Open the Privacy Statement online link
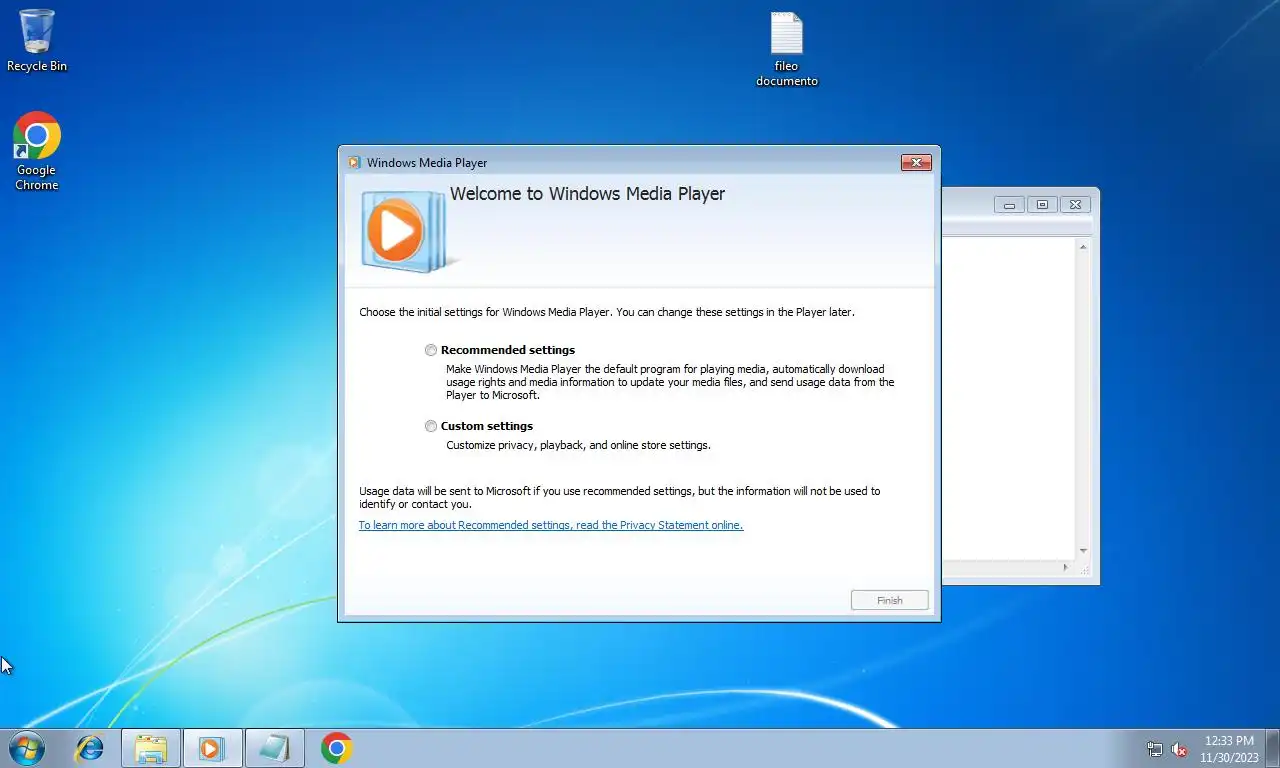1280x768 pixels. (551, 525)
